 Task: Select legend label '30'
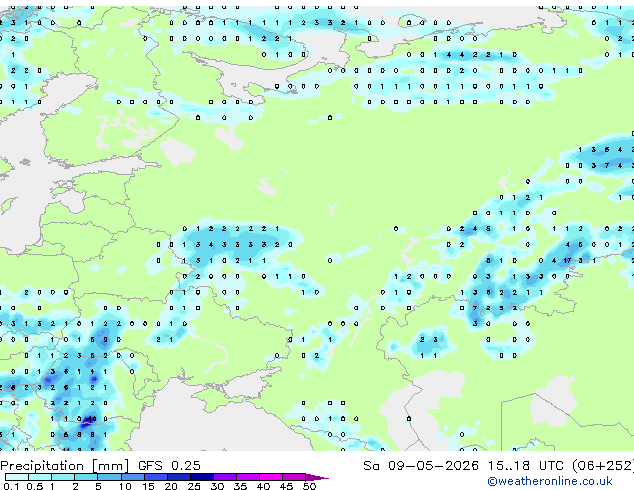tap(217, 486)
